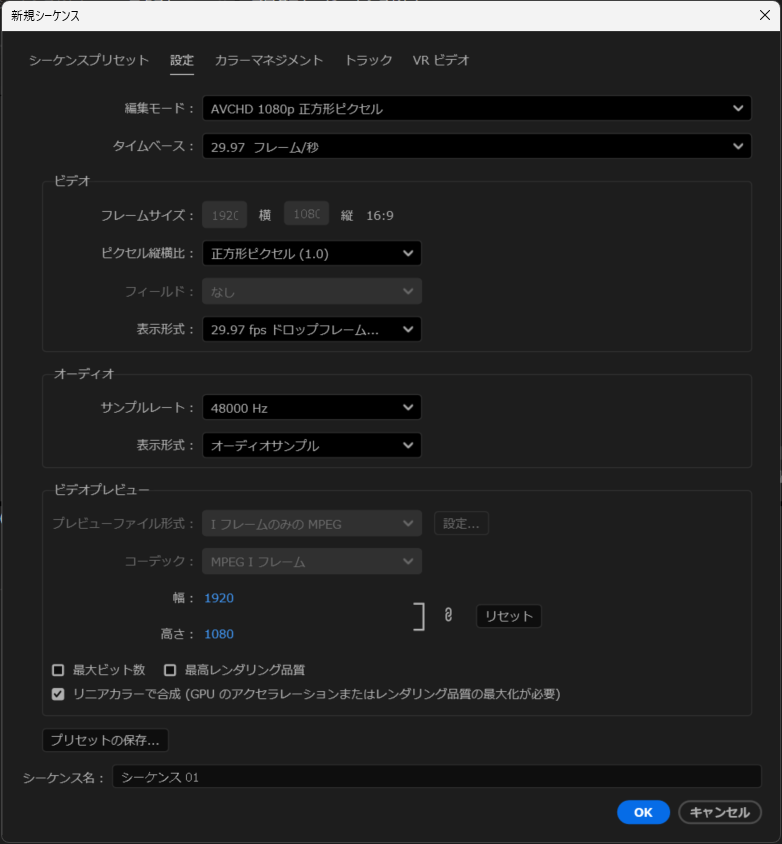Click the オーディオ section heading

(84, 374)
